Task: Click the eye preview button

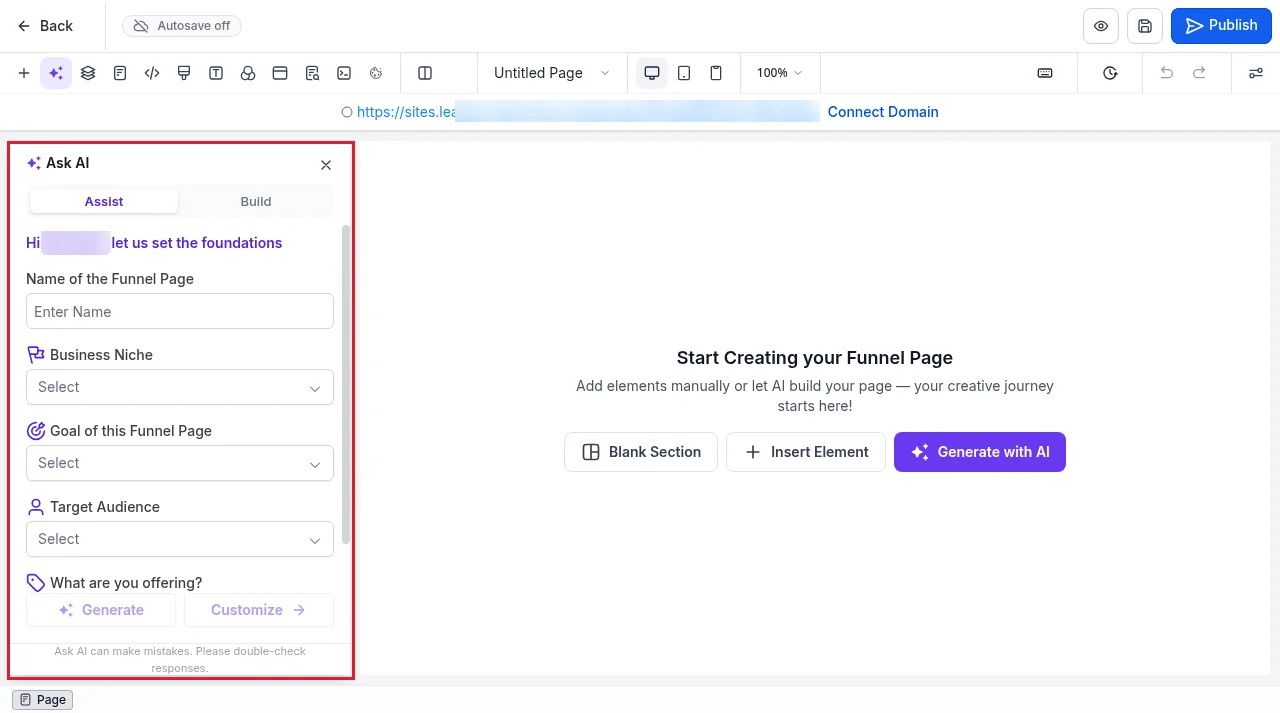Action: point(1101,26)
